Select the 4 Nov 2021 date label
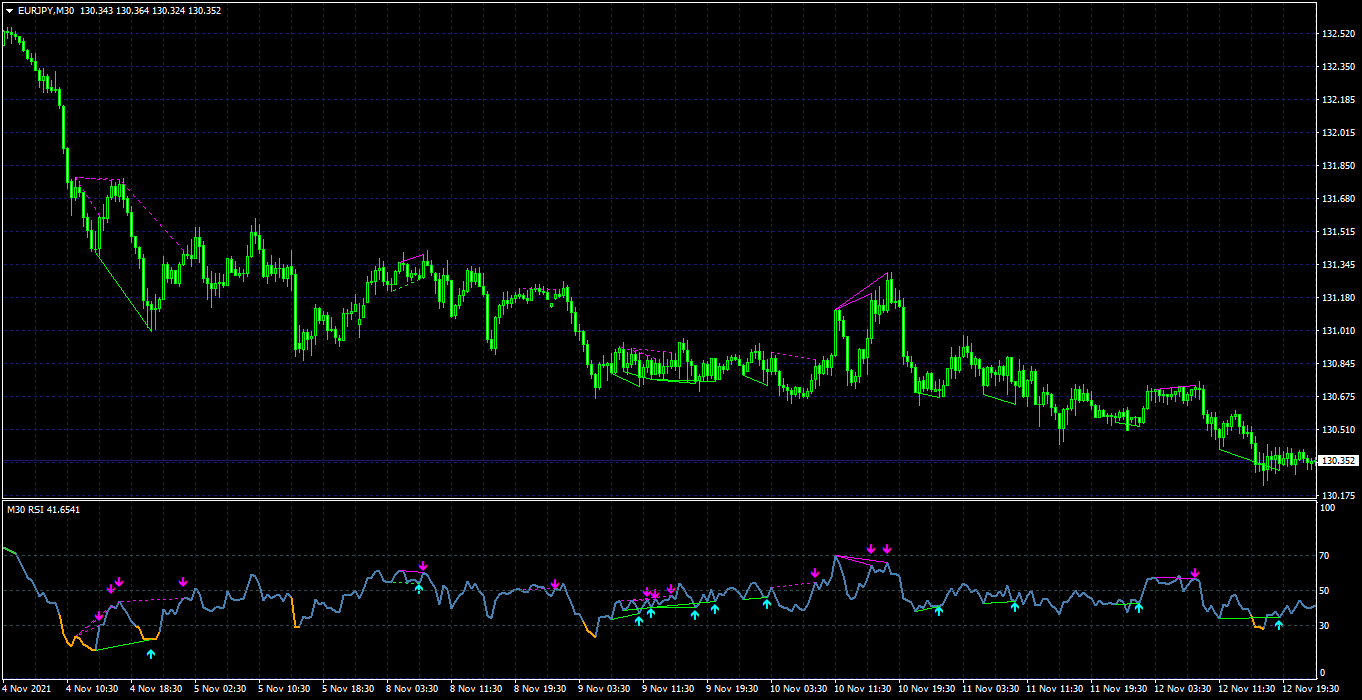The image size is (1362, 700). point(27,688)
